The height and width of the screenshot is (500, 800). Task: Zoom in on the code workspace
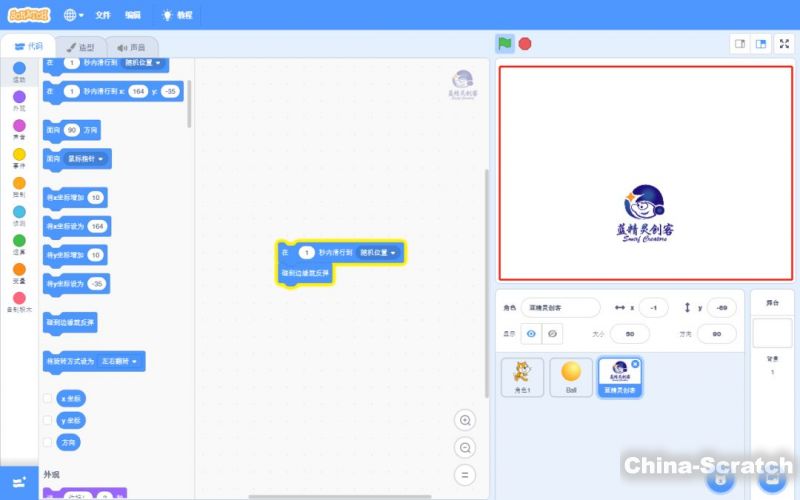(x=464, y=420)
